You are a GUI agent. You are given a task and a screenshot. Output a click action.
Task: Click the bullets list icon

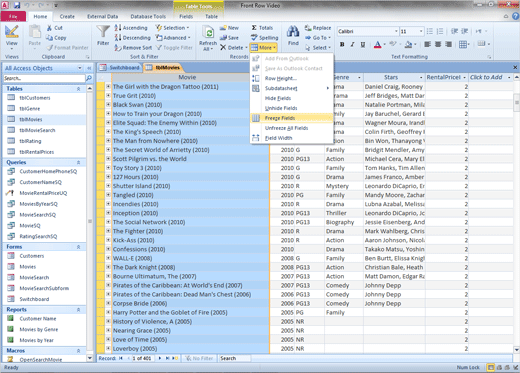pyautogui.click(x=430, y=31)
